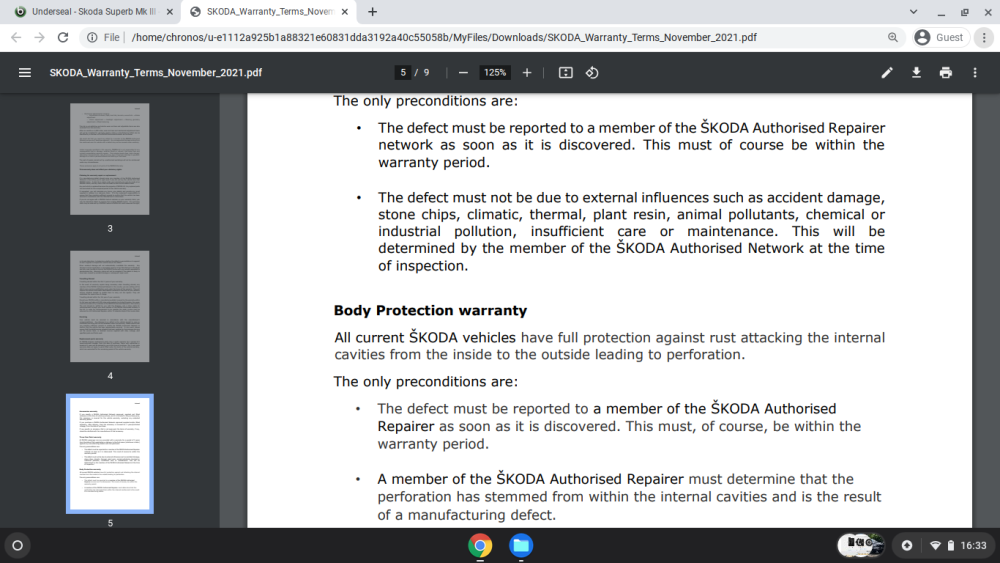Select the 125% zoom level field
Viewport: 1000px width, 563px height.
[x=495, y=73]
